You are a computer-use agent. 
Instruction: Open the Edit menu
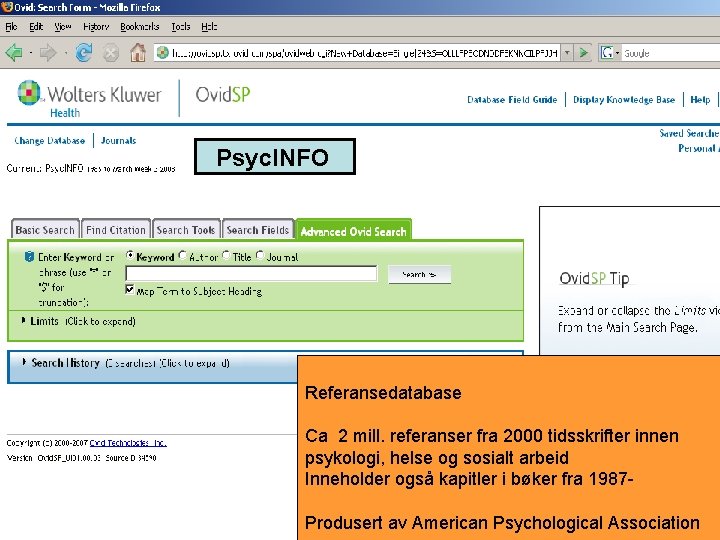[36, 27]
